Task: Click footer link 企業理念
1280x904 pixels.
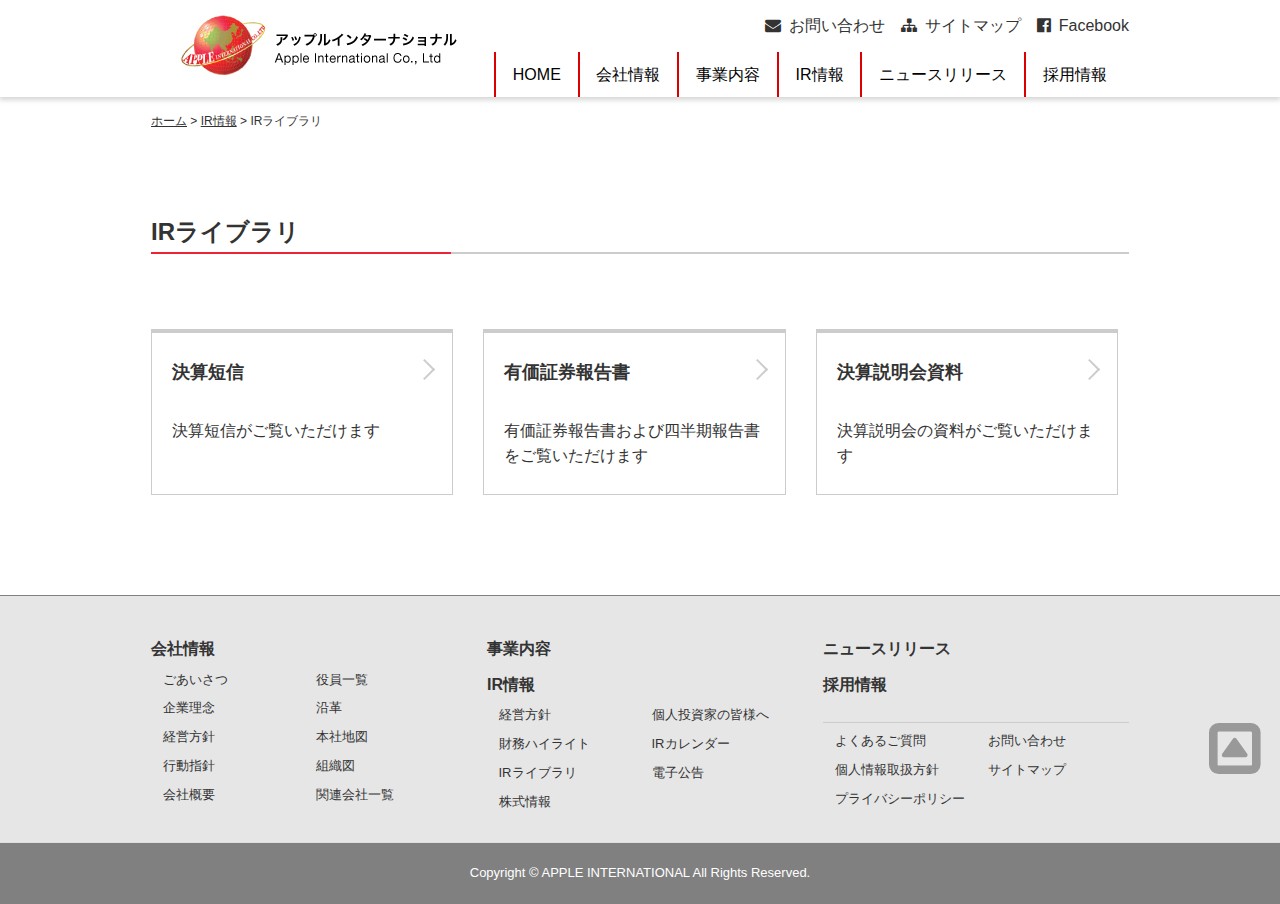Action: click(189, 708)
